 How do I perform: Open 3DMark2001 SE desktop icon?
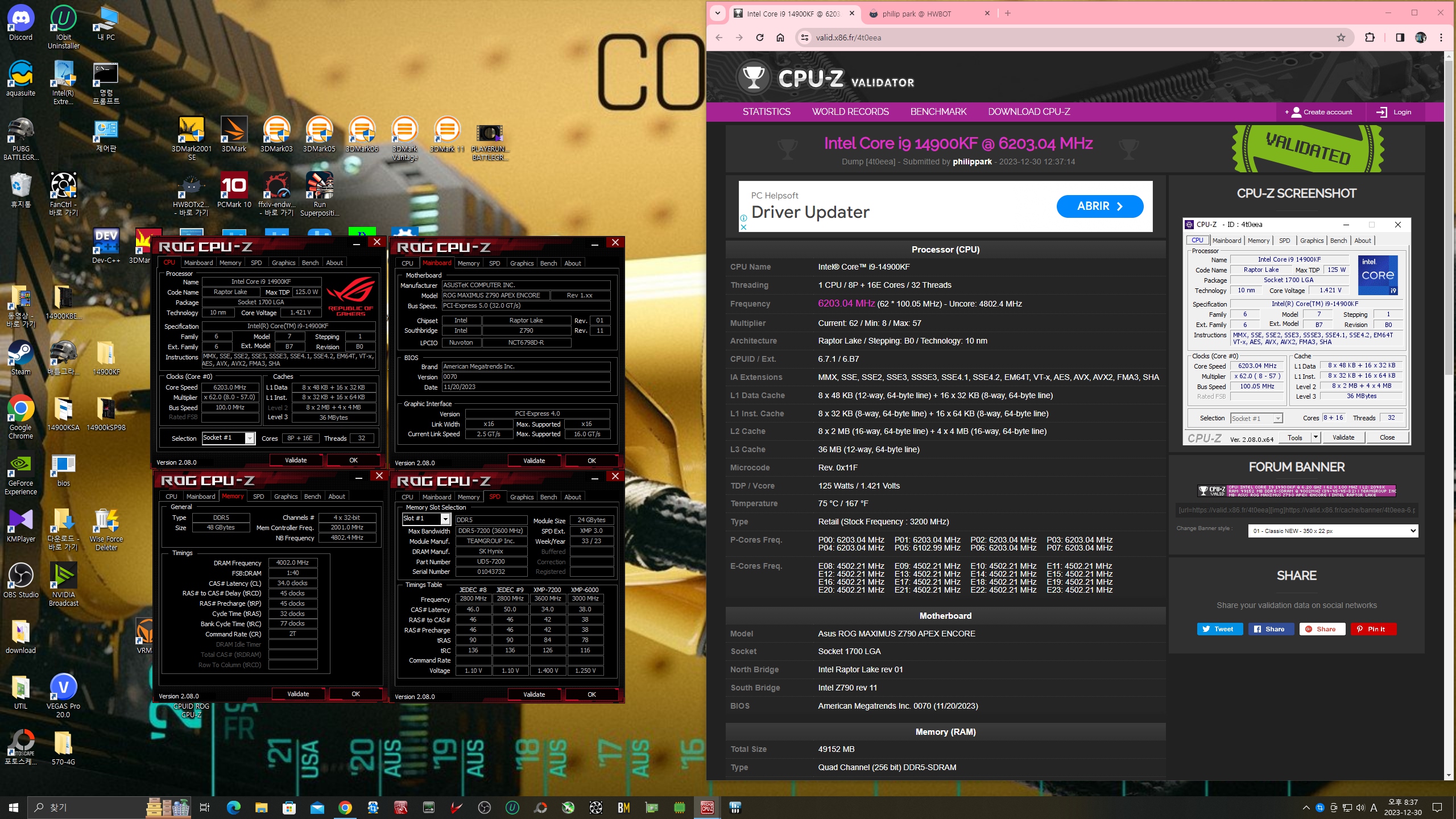tap(192, 138)
